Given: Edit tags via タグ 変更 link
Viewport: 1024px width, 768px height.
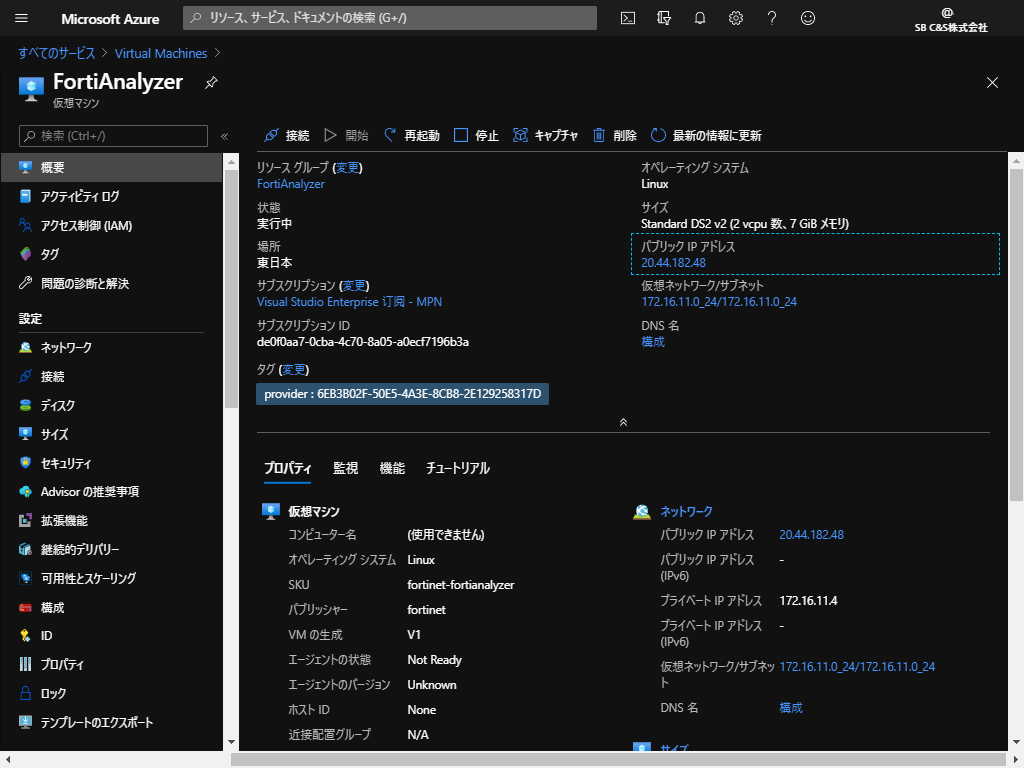Looking at the screenshot, I should (x=293, y=370).
